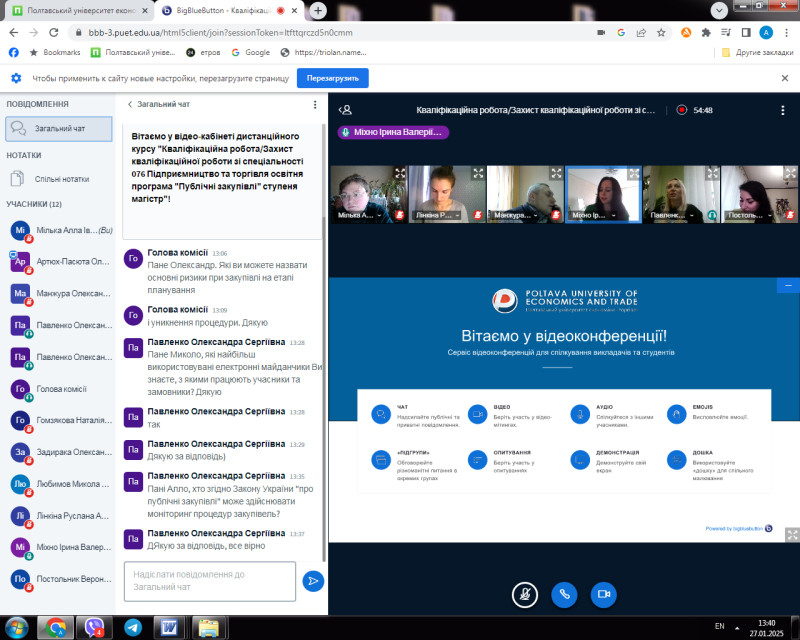
Task: Click the red recording indicator
Action: click(682, 110)
